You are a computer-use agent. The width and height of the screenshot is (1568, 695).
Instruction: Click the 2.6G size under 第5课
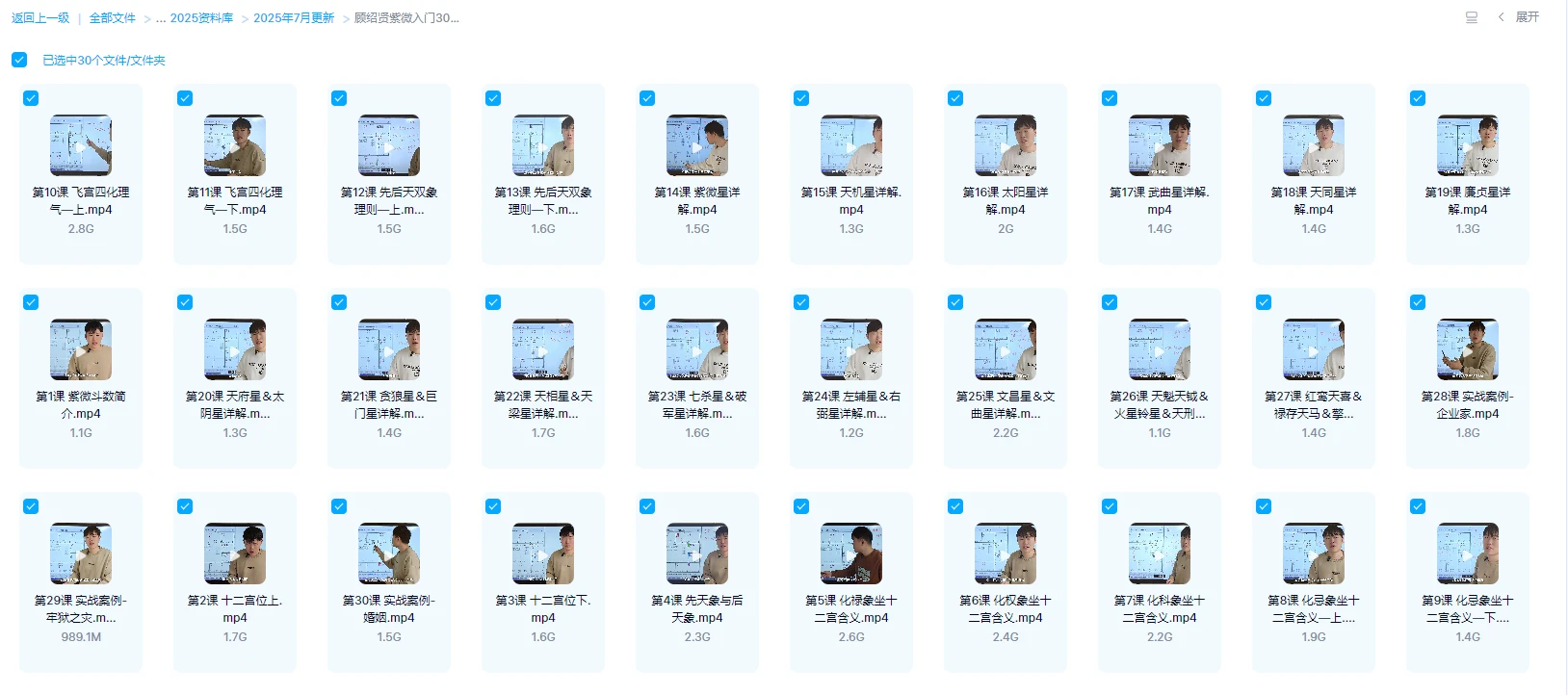(851, 637)
